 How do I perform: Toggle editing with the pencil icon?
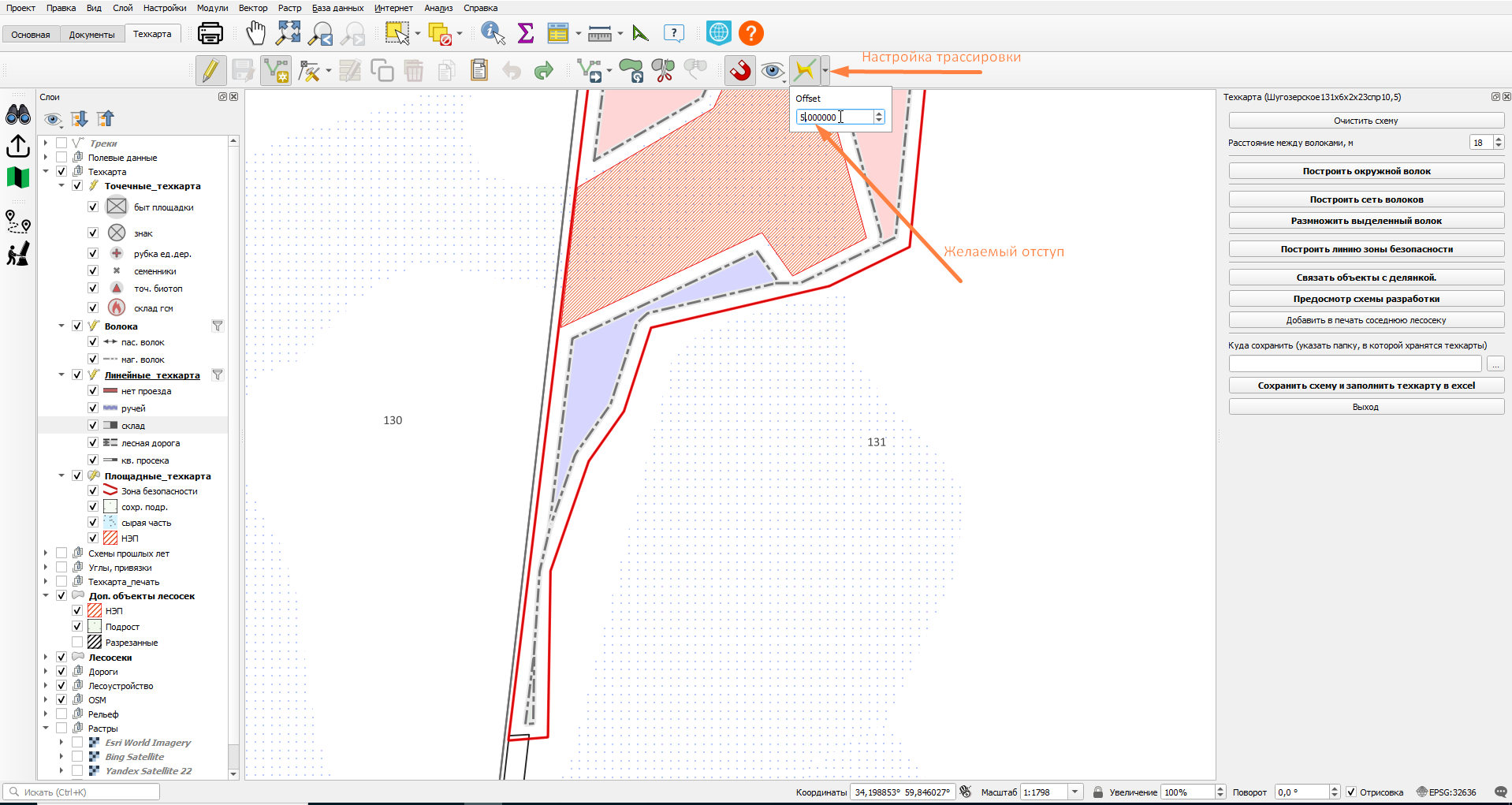(x=210, y=70)
